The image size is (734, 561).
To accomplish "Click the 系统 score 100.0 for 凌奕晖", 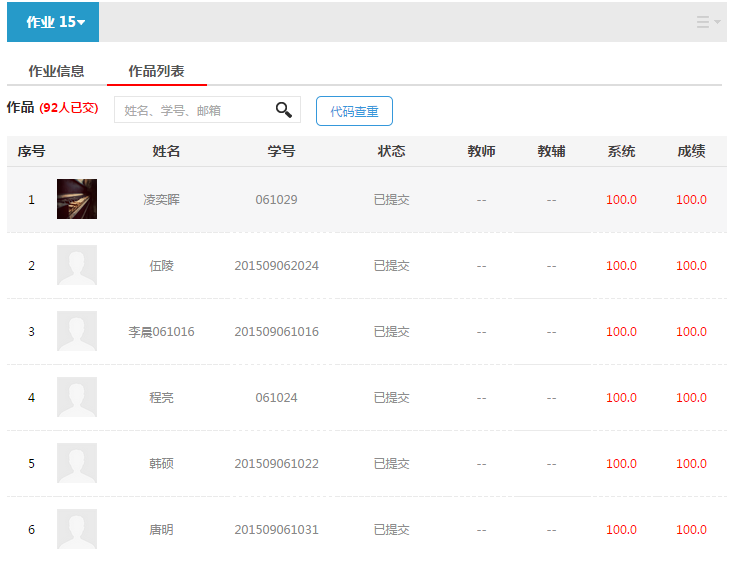I will [x=621, y=200].
